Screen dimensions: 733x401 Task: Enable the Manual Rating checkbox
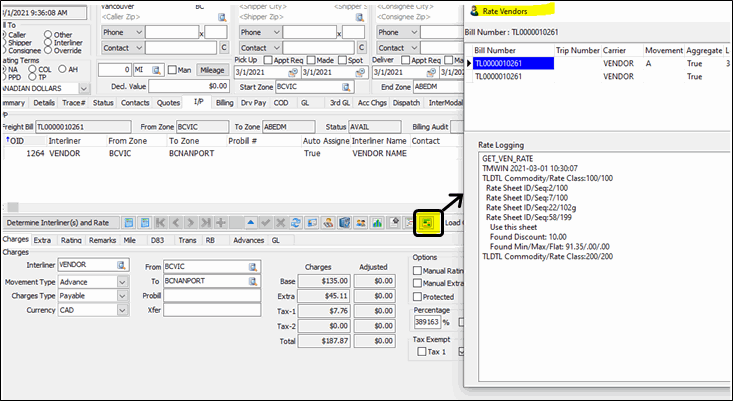click(x=419, y=271)
